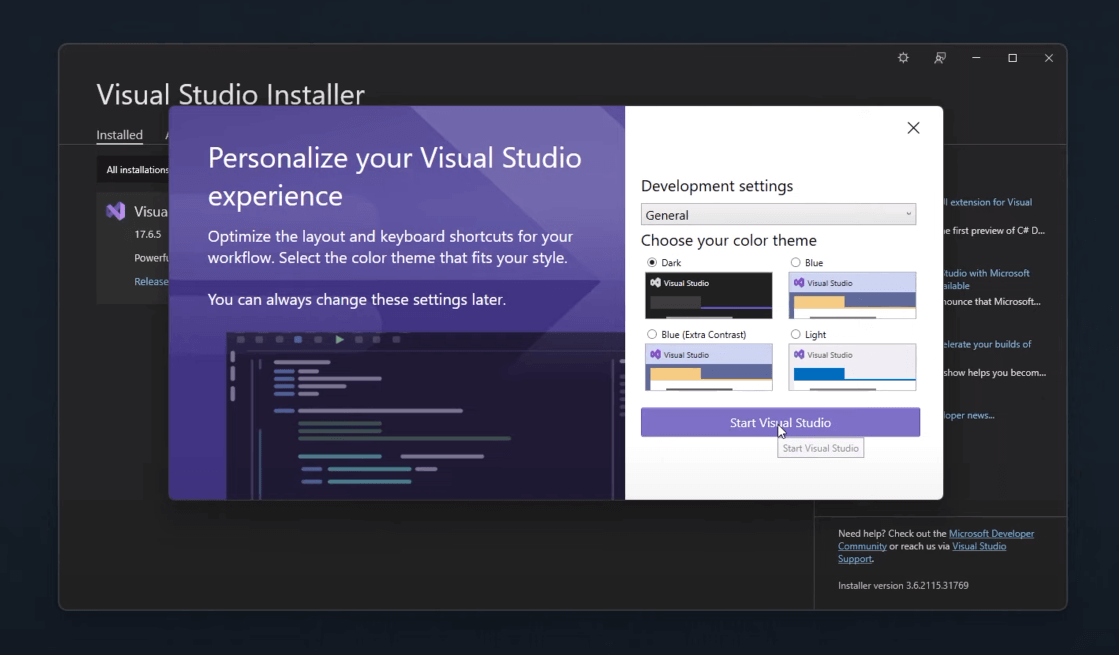Click the All installations filter tab
This screenshot has height=655, width=1119.
pos(137,170)
